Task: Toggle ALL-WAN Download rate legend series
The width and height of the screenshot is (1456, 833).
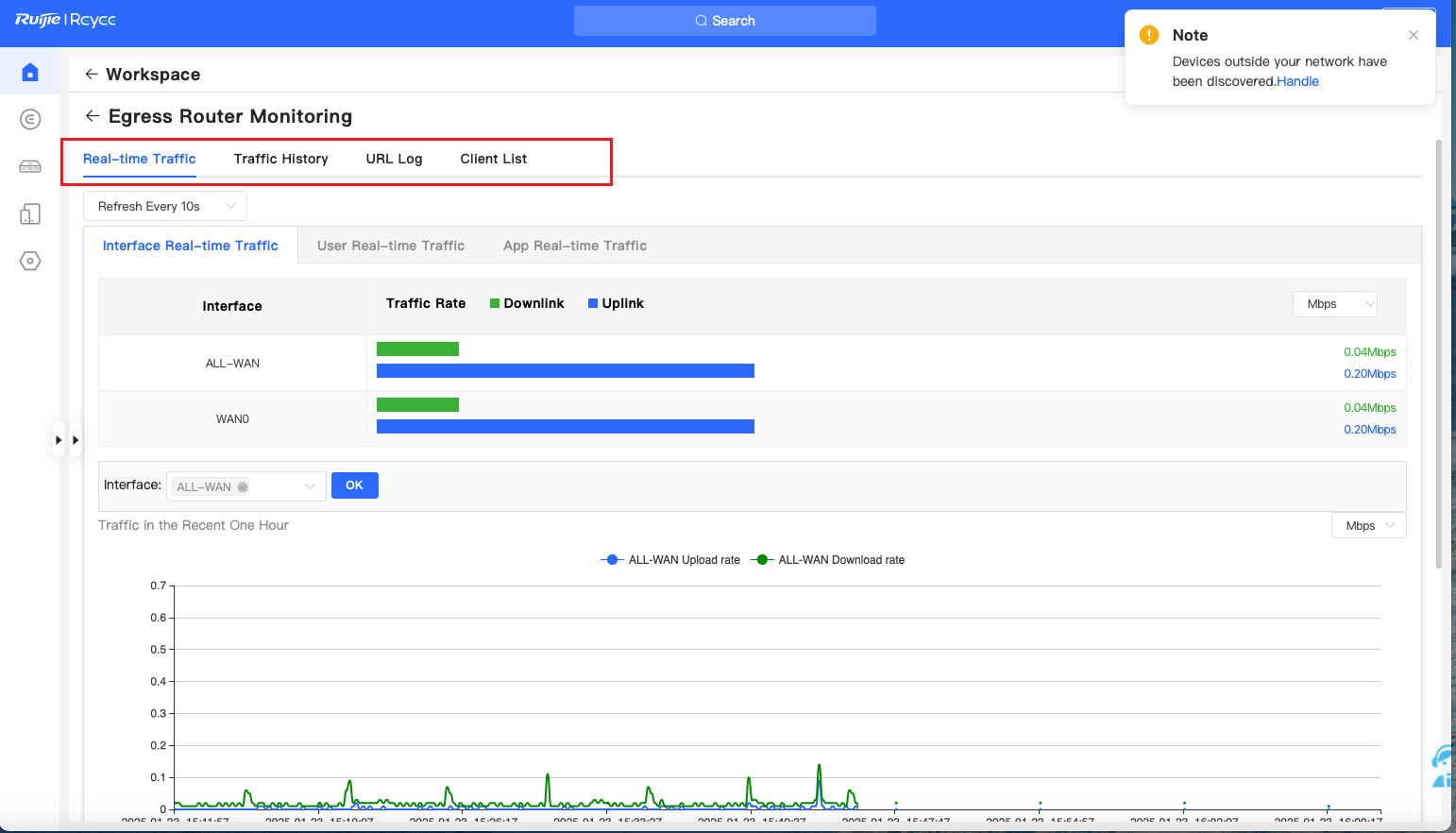Action: (828, 560)
